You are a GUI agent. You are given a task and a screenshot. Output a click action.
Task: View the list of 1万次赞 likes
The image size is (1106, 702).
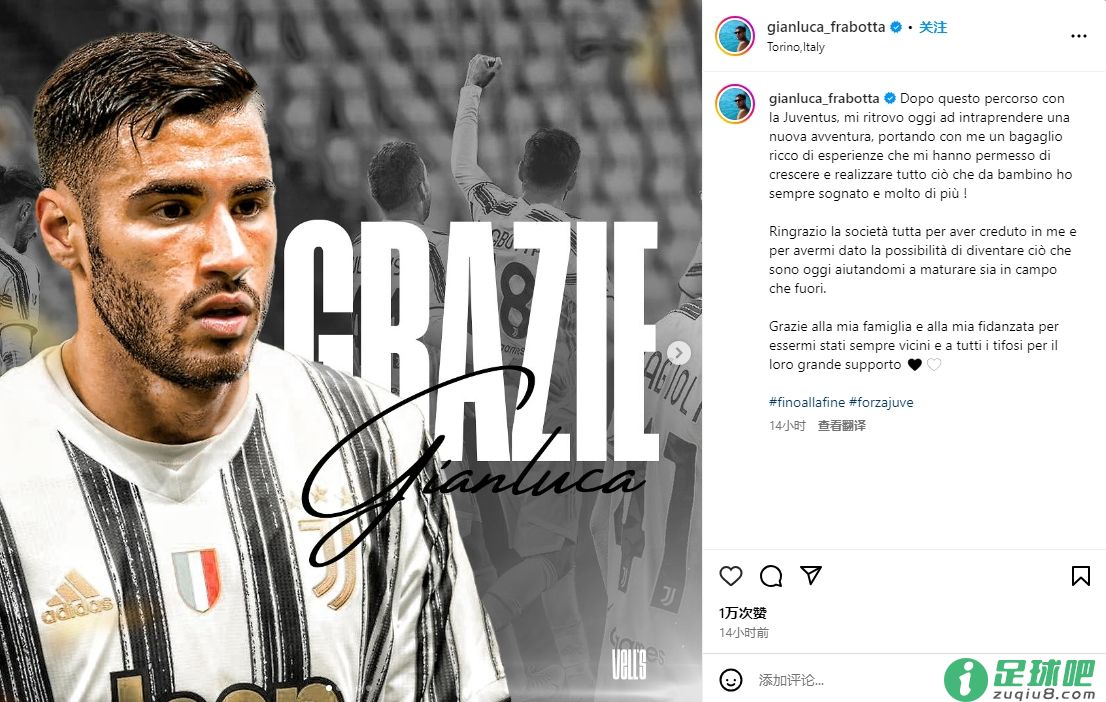coord(743,613)
